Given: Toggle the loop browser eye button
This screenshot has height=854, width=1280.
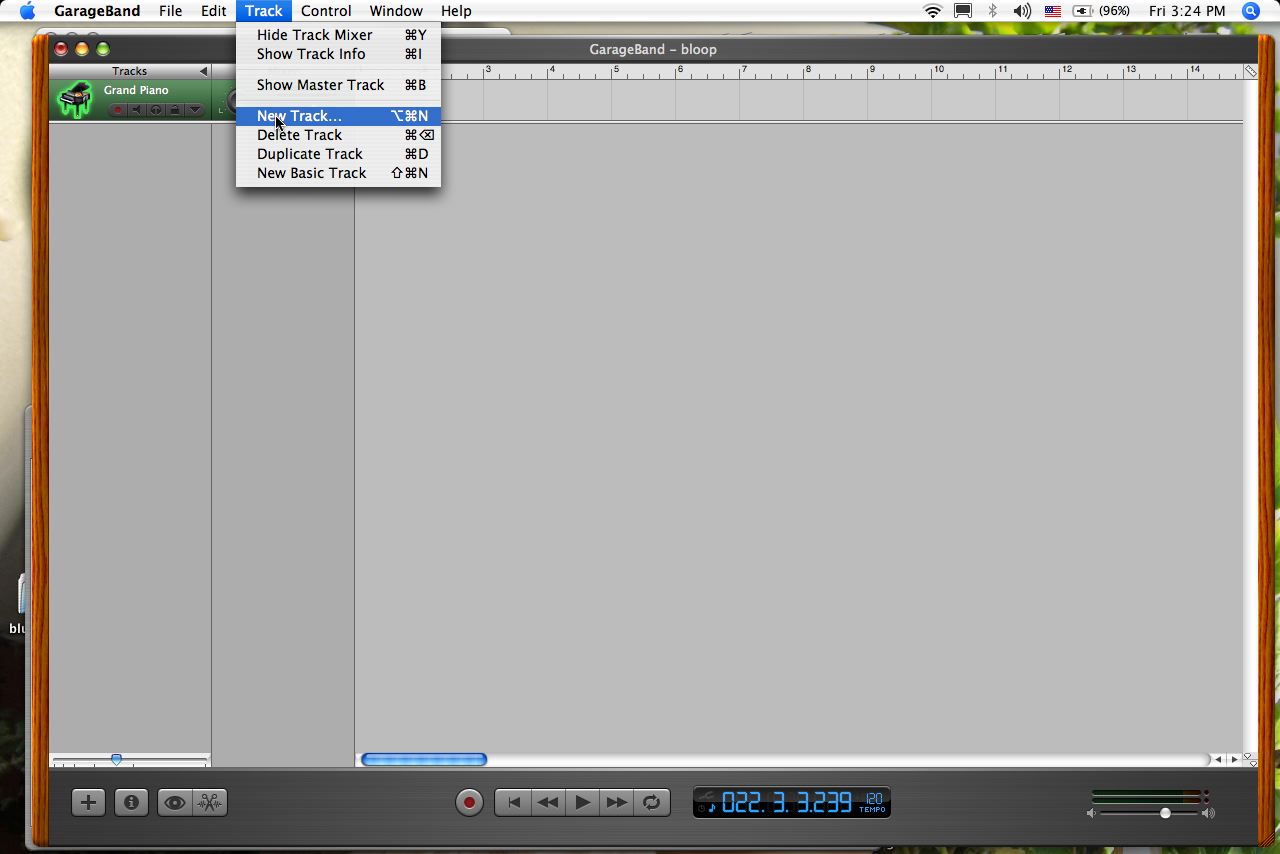Looking at the screenshot, I should point(175,802).
